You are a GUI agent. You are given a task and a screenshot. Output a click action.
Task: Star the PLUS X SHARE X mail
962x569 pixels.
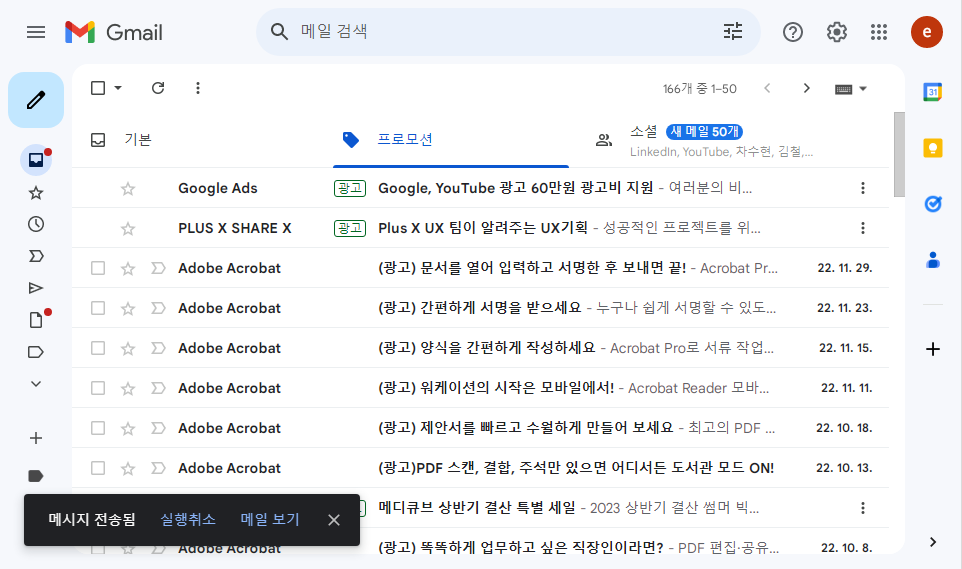point(128,229)
